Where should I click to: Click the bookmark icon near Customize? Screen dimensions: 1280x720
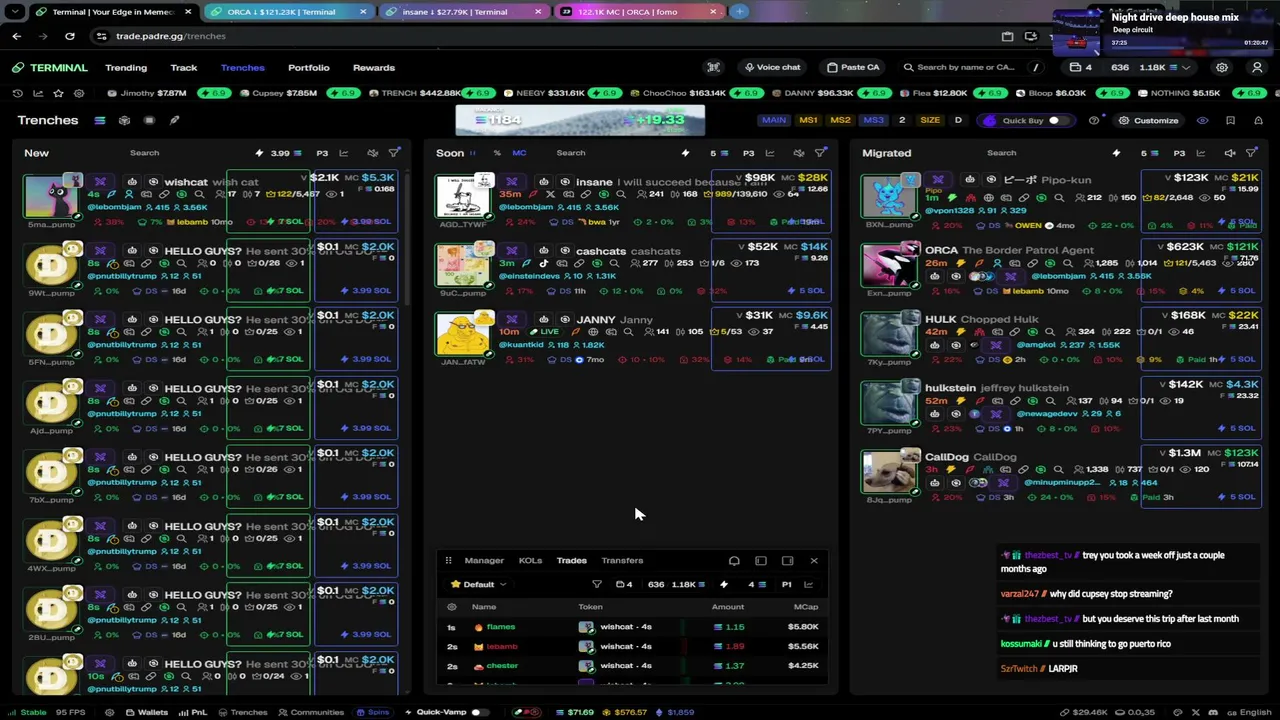tap(1230, 120)
